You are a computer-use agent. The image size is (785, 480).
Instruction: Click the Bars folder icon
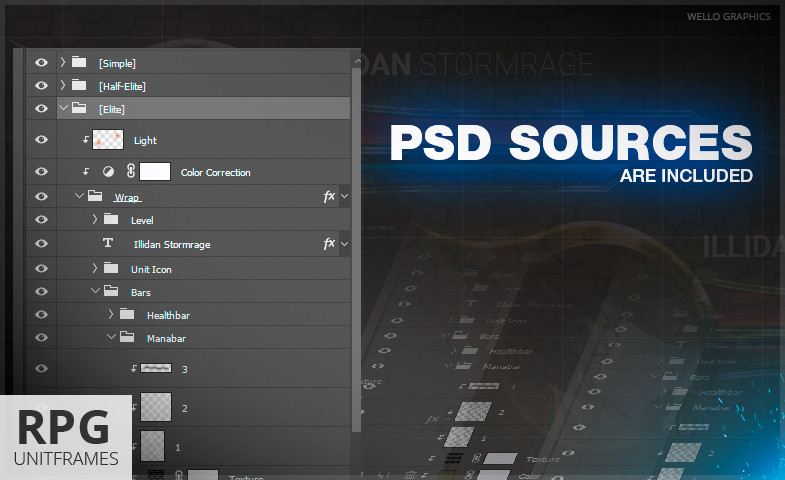pyautogui.click(x=111, y=291)
